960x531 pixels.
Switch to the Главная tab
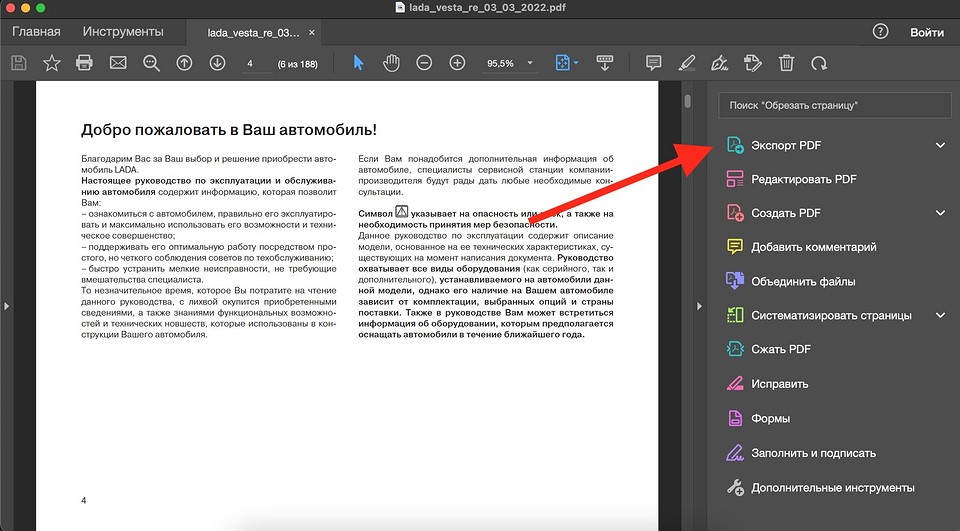[x=36, y=32]
